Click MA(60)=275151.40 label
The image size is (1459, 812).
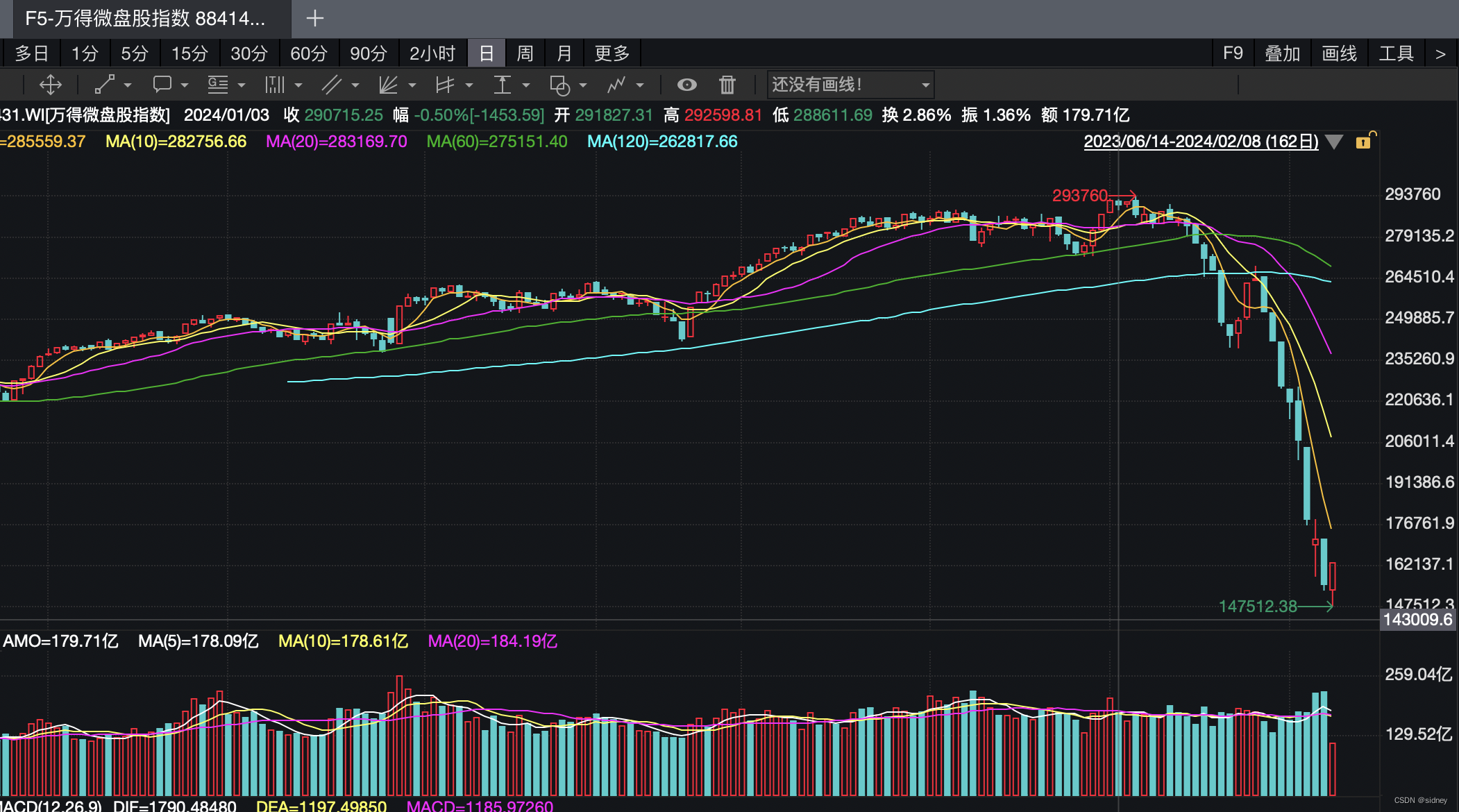497,142
